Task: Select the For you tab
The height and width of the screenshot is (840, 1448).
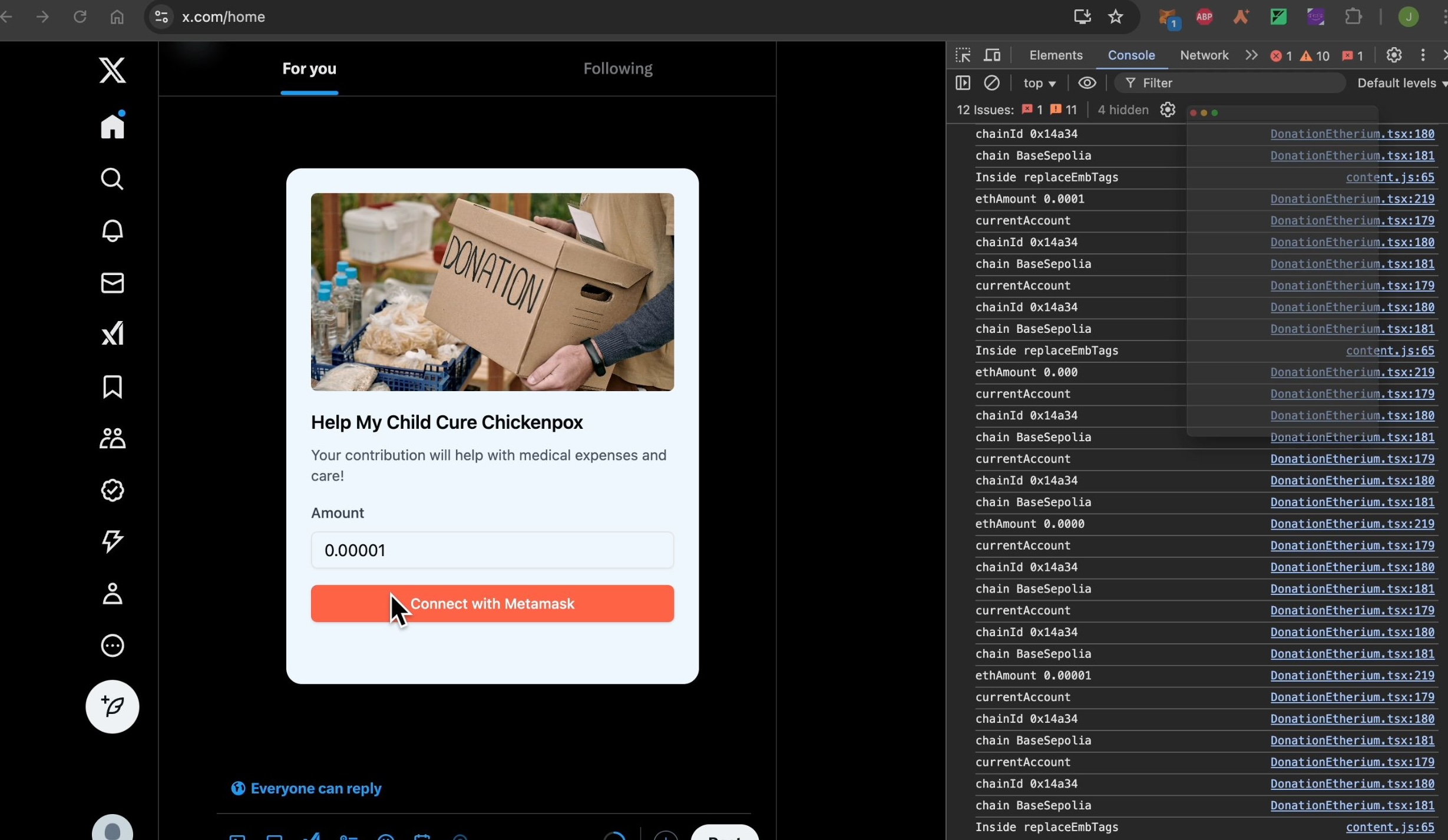Action: coord(309,68)
